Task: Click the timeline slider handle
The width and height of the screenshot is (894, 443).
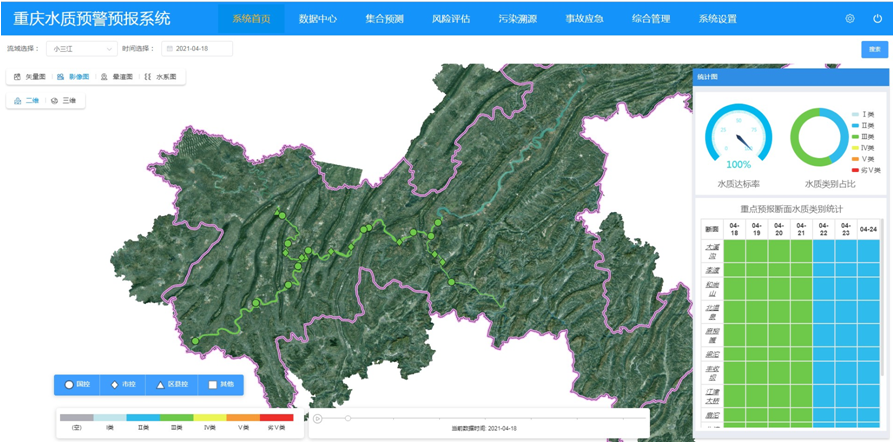Action: coord(348,418)
